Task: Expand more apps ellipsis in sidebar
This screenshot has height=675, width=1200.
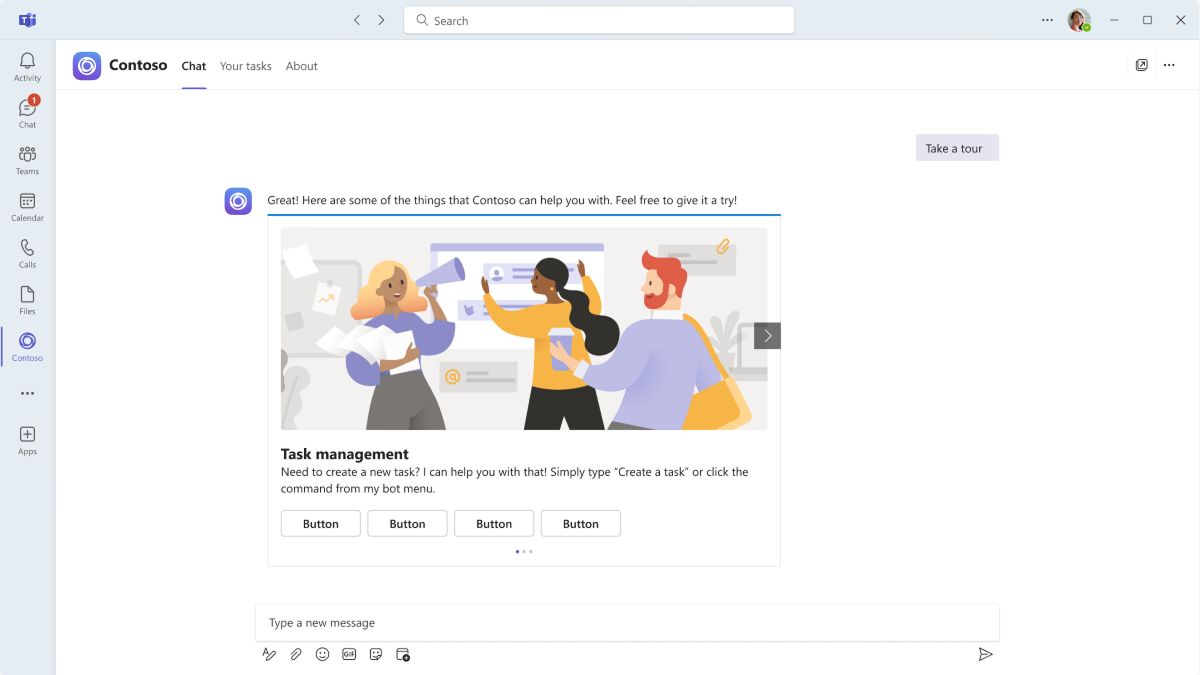Action: (27, 393)
